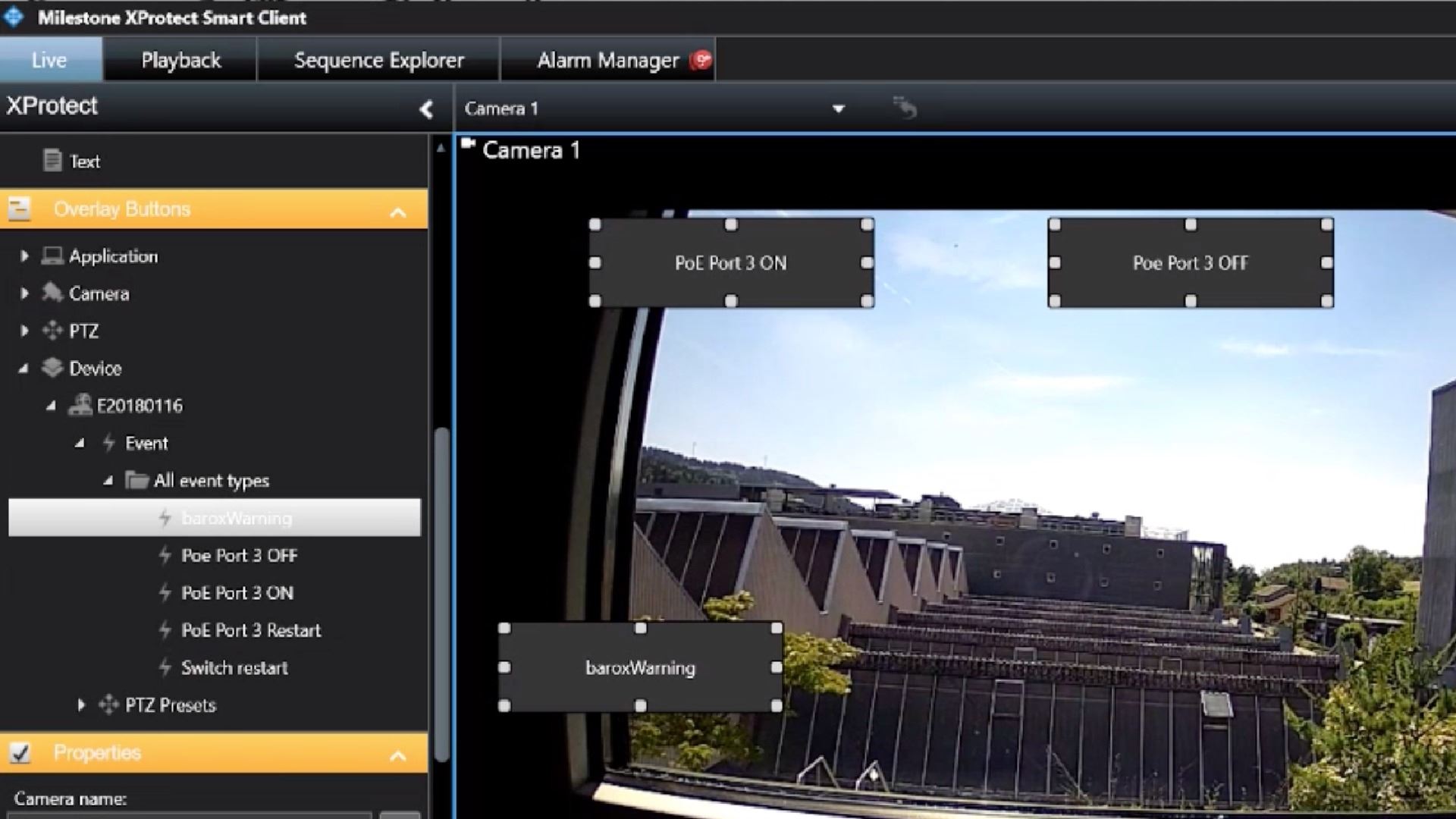The width and height of the screenshot is (1456, 819).
Task: Expand the Application tree node
Action: pos(24,256)
